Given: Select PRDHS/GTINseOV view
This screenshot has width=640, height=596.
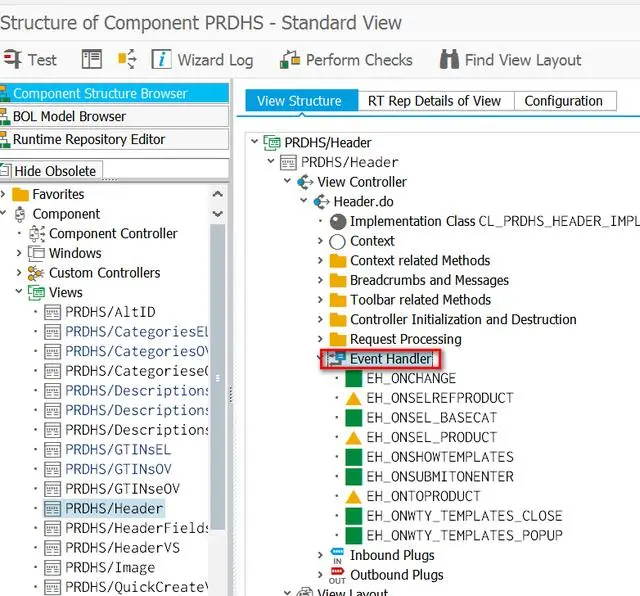Looking at the screenshot, I should [122, 489].
